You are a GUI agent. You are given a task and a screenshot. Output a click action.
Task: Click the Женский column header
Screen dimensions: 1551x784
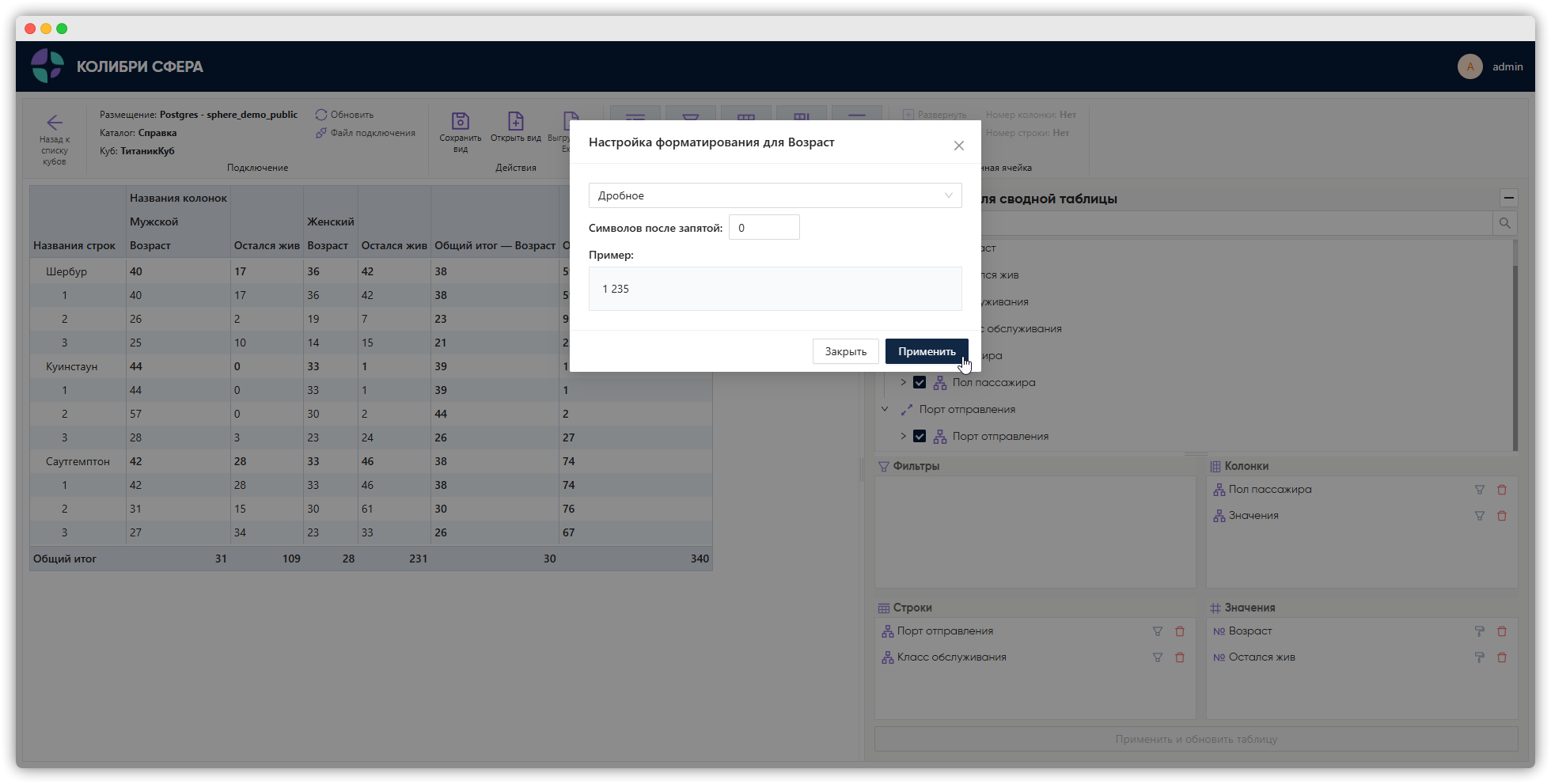pos(331,222)
